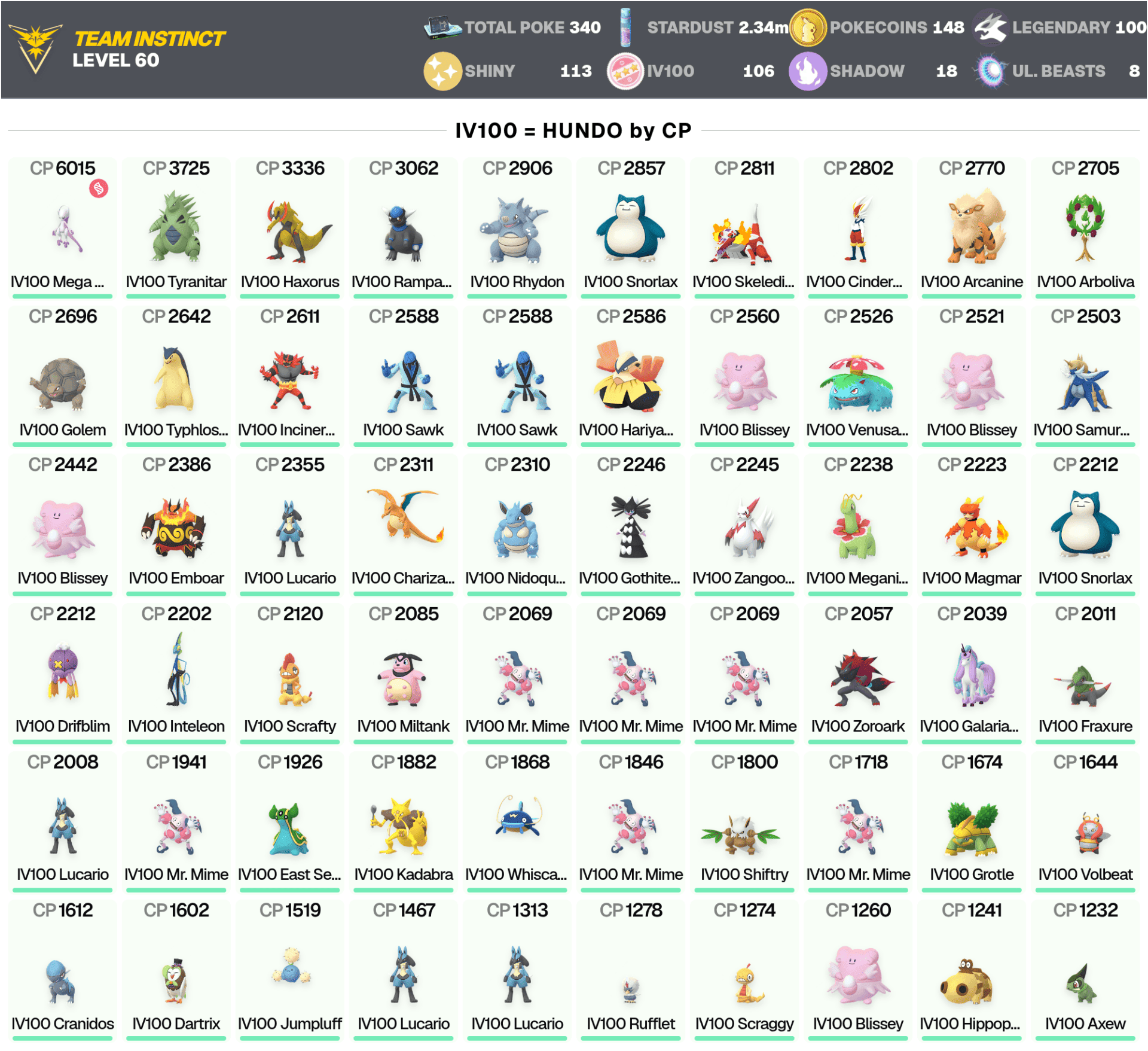Click the 'IV100 Hippop...' name label
The image size is (1148, 1051).
click(970, 1023)
